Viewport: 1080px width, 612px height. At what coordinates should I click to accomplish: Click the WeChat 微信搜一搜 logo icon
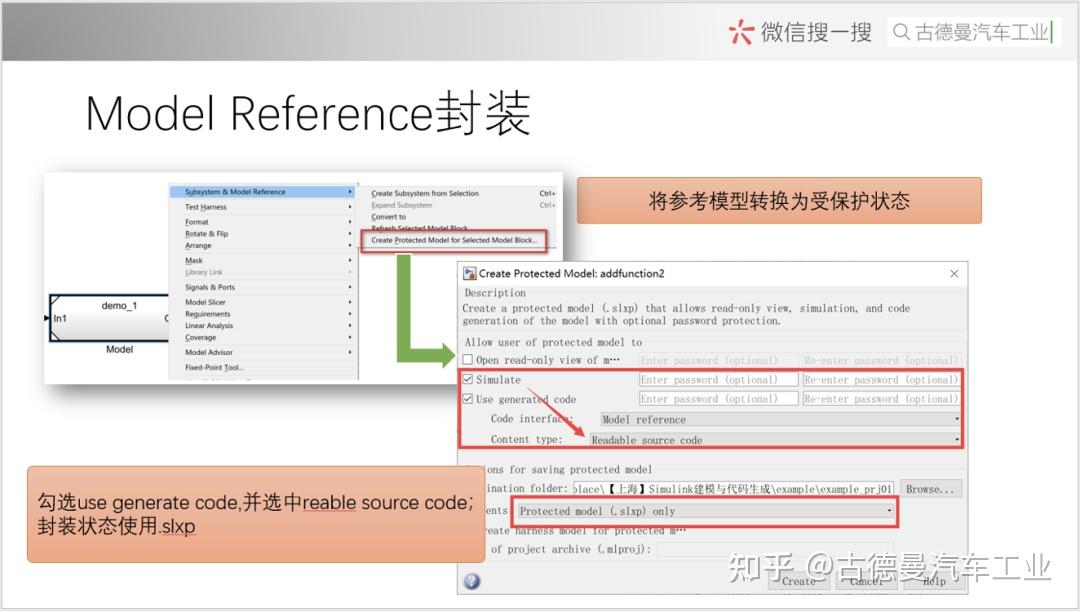(740, 31)
